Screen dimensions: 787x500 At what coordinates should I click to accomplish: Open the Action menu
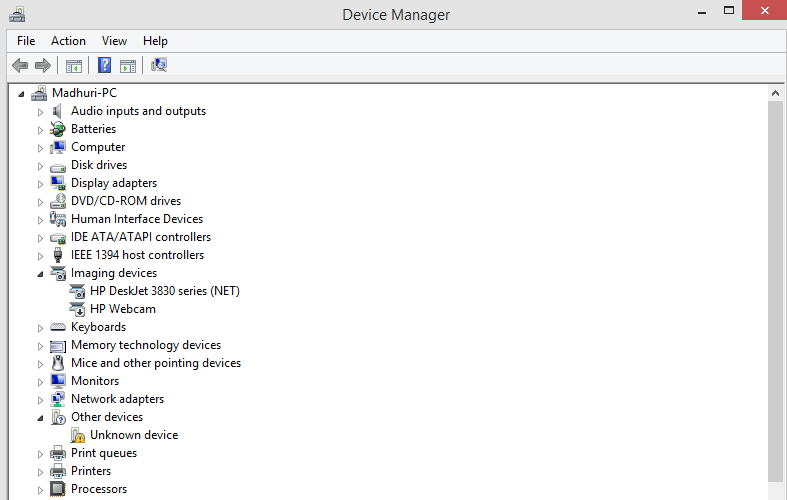coord(68,41)
